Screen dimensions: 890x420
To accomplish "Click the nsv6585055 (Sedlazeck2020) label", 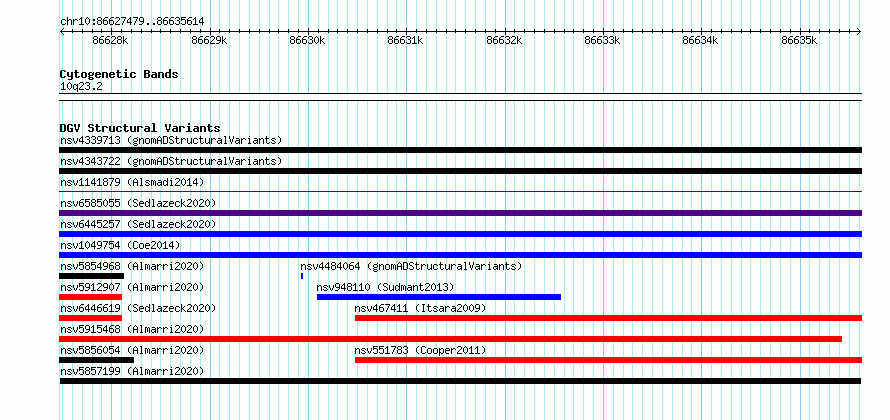I will [138, 203].
